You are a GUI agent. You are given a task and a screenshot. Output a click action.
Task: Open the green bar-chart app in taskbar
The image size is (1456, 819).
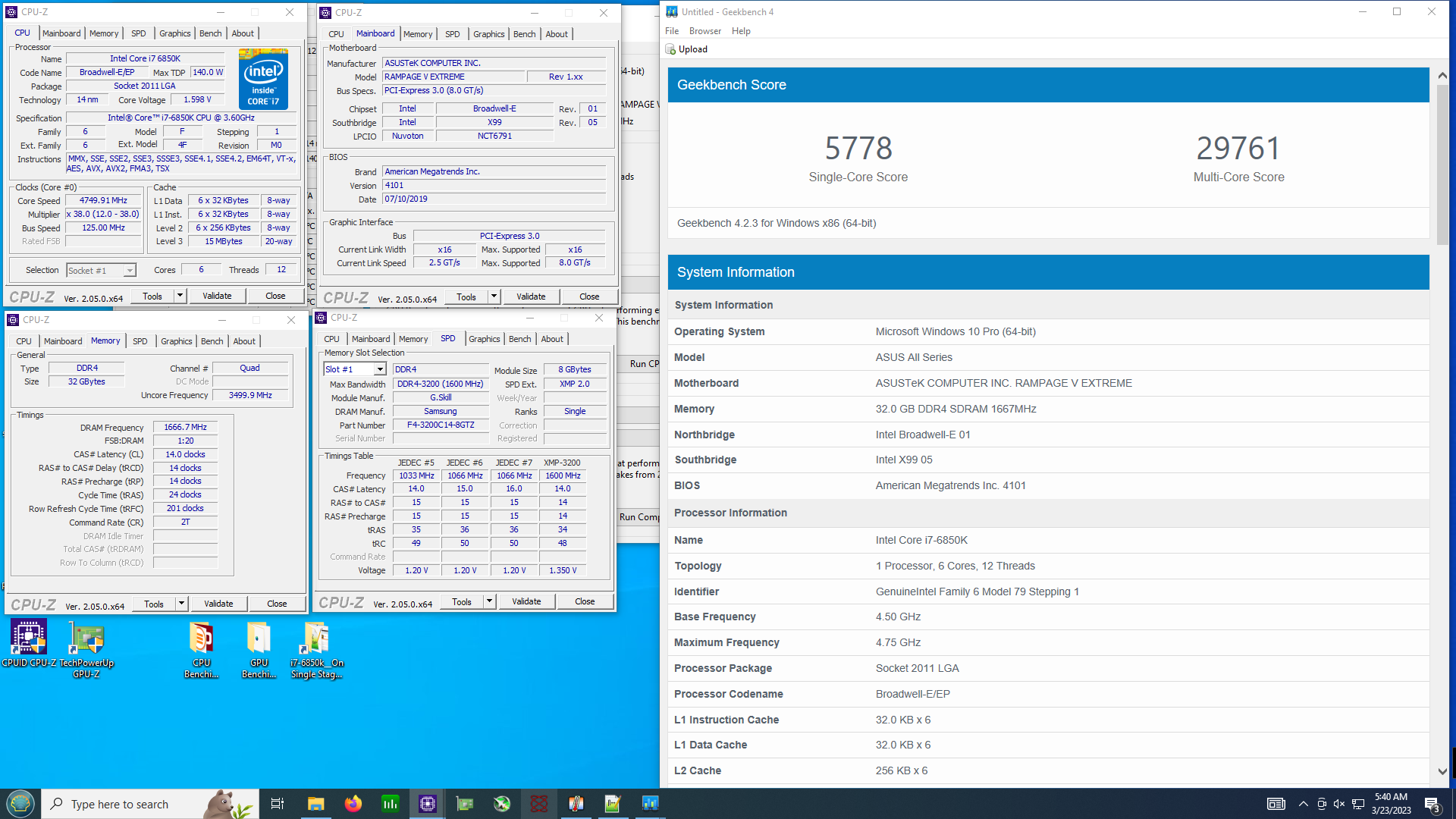(391, 804)
